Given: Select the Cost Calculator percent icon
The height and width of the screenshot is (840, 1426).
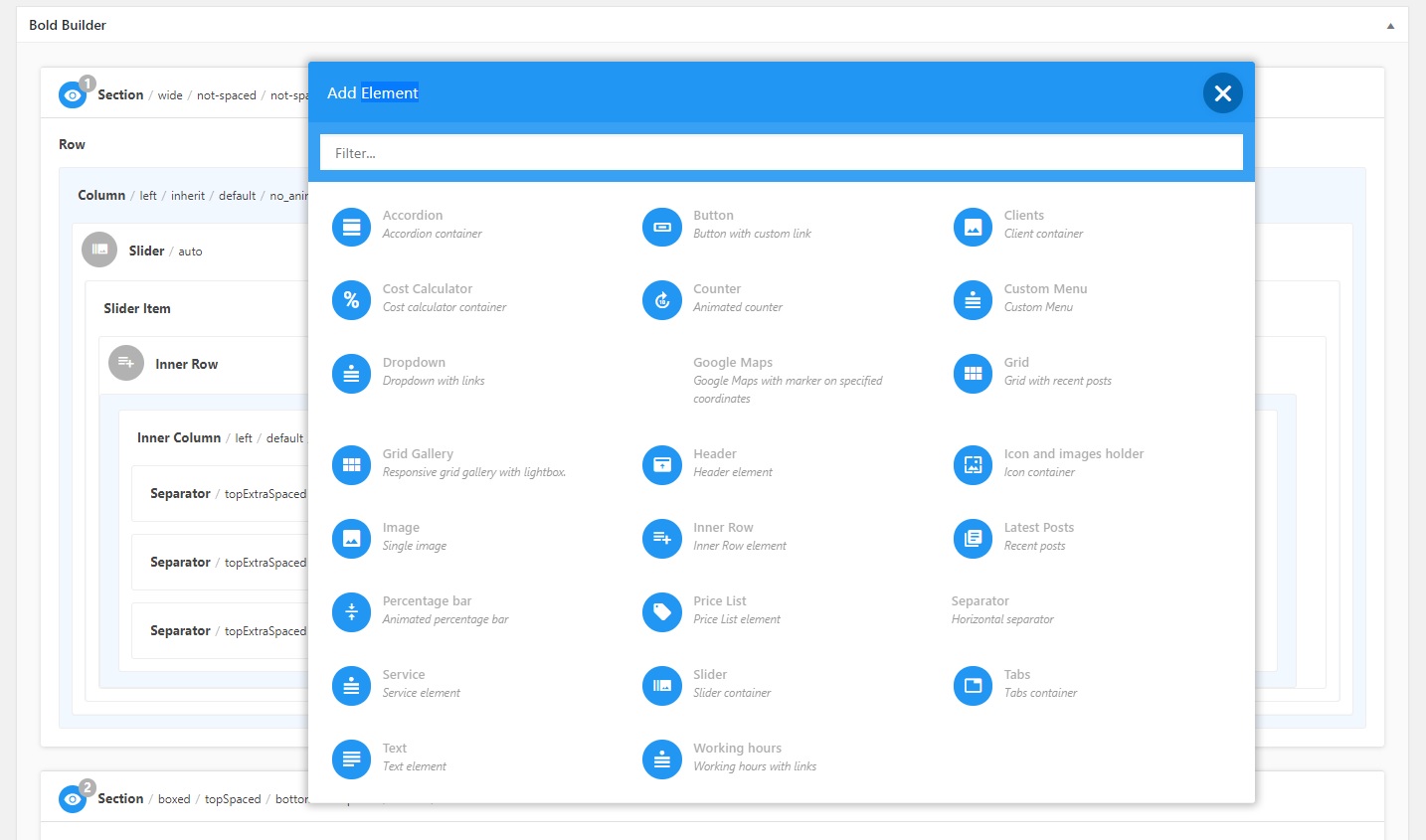Looking at the screenshot, I should tap(351, 301).
